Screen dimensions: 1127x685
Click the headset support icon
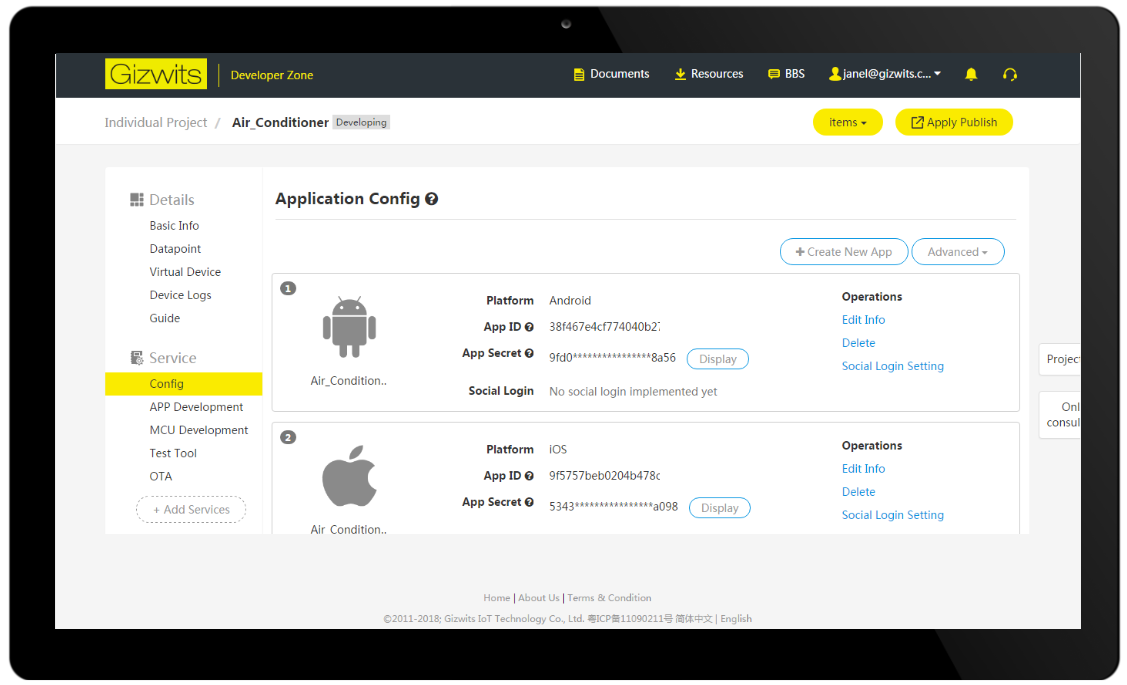[x=1010, y=74]
